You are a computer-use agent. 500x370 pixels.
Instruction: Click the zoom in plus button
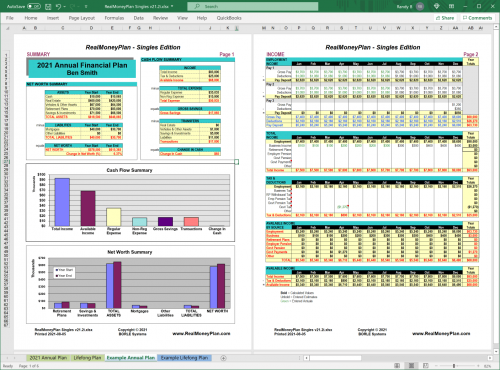pyautogui.click(x=479, y=366)
